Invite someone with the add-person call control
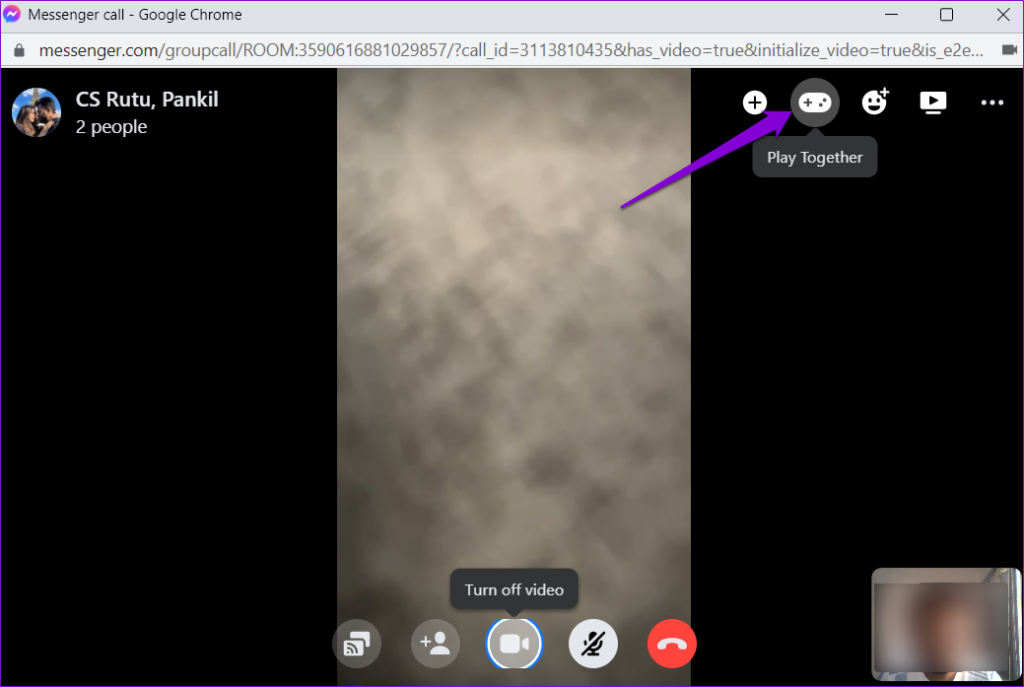This screenshot has height=687, width=1024. coord(435,643)
